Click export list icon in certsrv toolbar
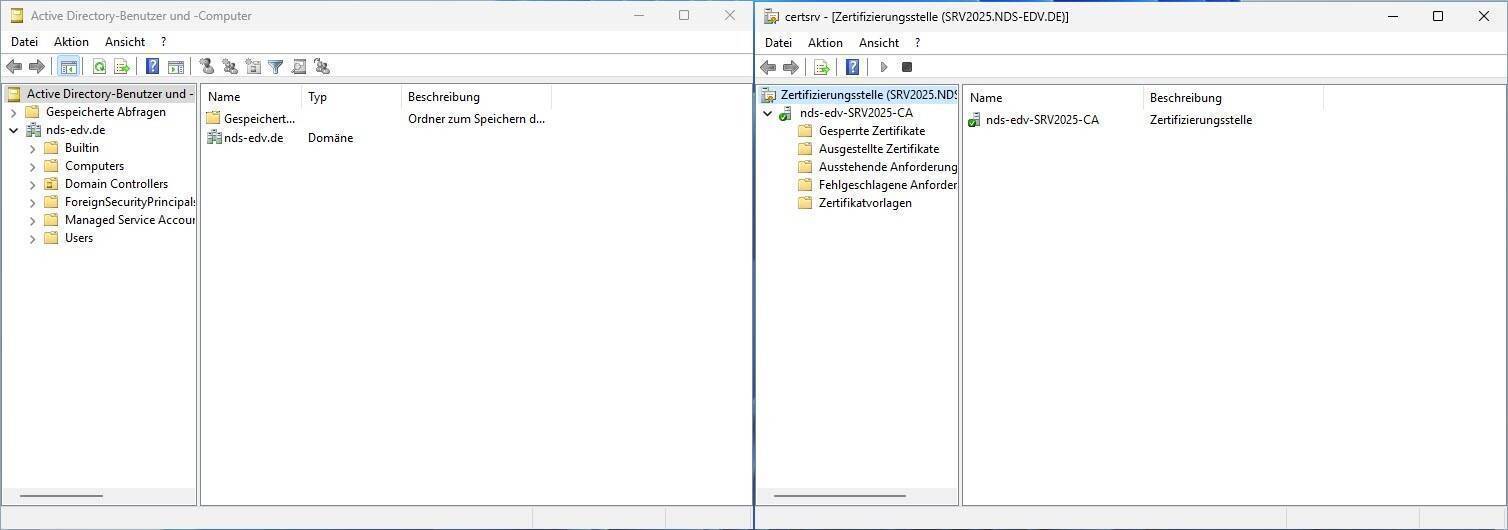Screen dimensions: 1508x530 point(822,67)
